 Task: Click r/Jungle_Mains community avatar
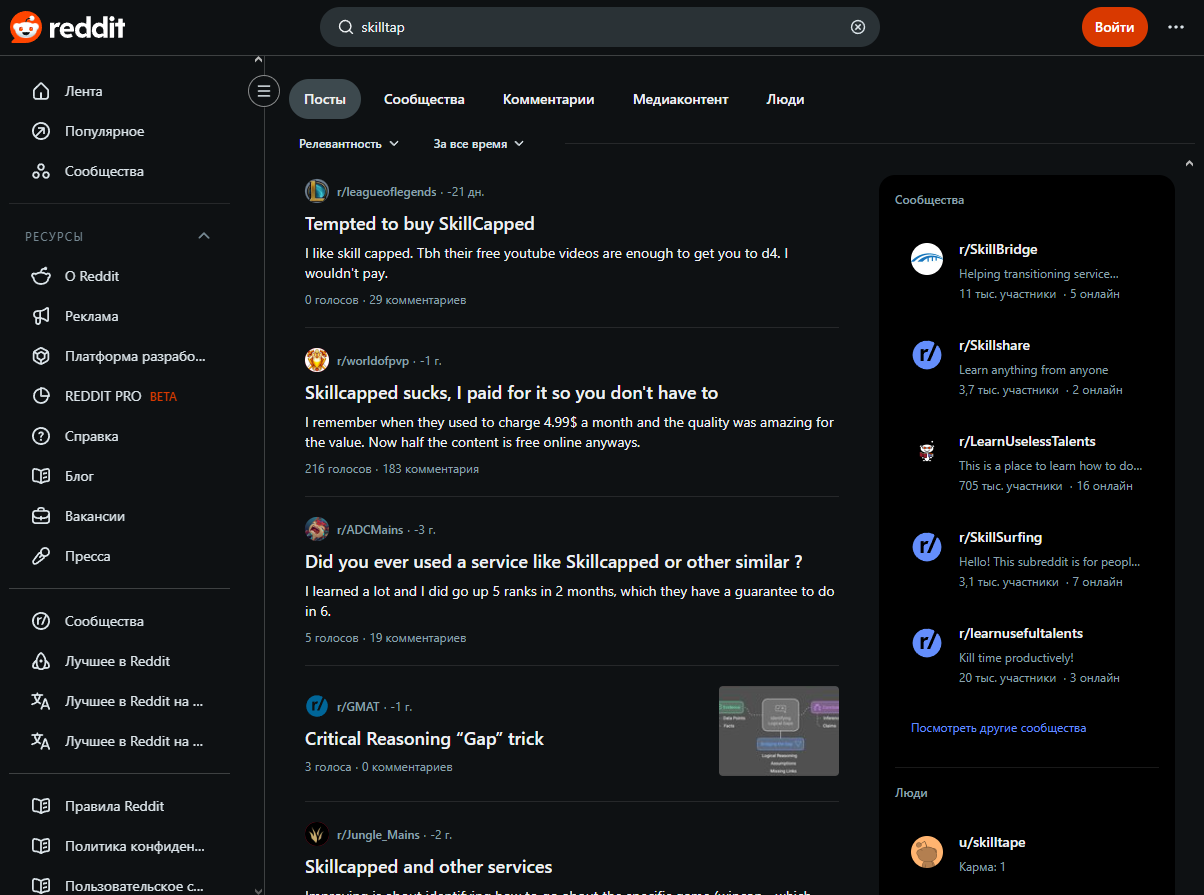click(317, 834)
